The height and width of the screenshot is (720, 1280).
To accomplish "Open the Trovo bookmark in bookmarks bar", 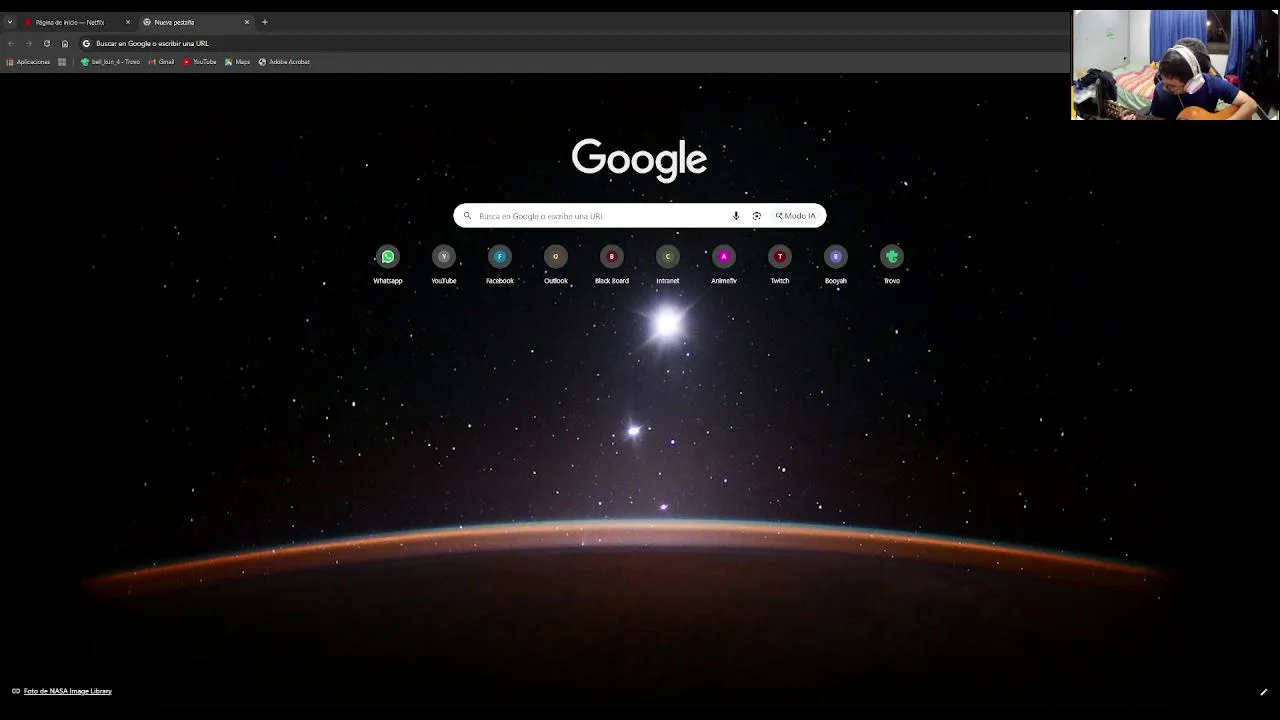I will pyautogui.click(x=110, y=62).
